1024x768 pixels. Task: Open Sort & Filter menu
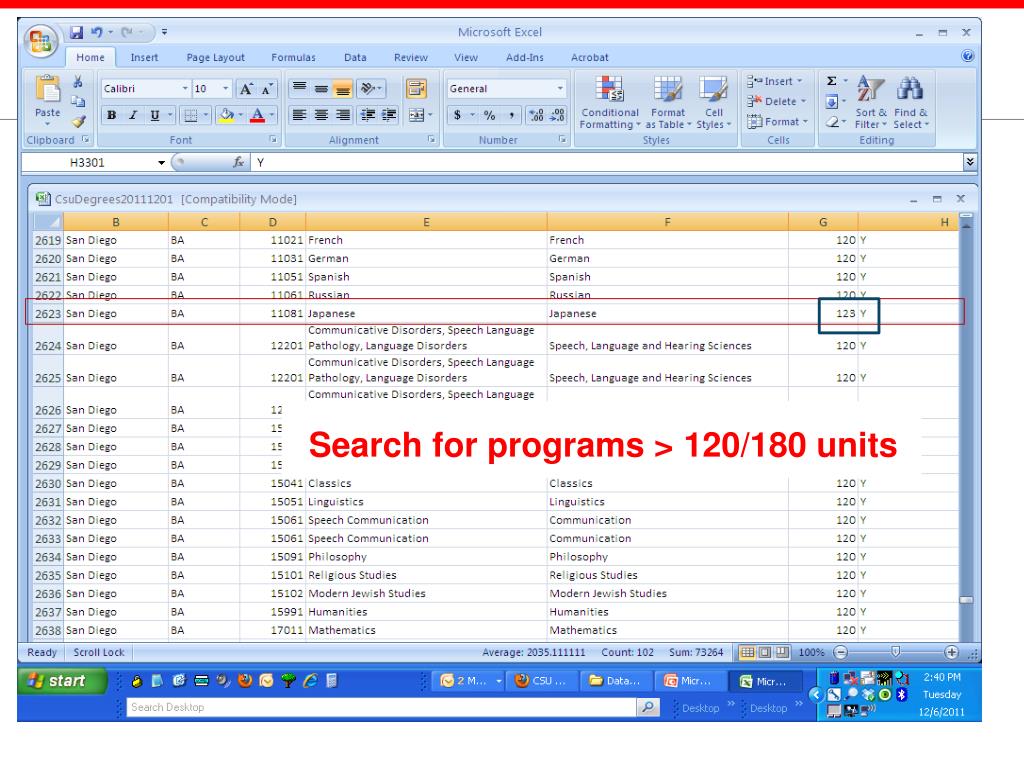[x=871, y=103]
